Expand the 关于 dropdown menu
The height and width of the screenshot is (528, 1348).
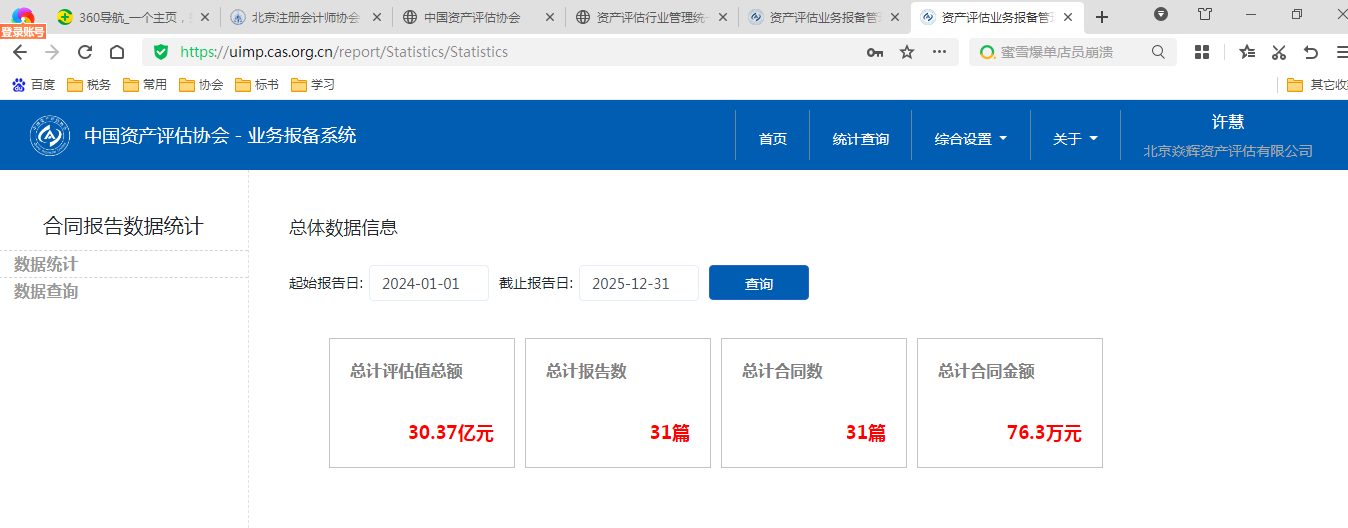click(1075, 139)
